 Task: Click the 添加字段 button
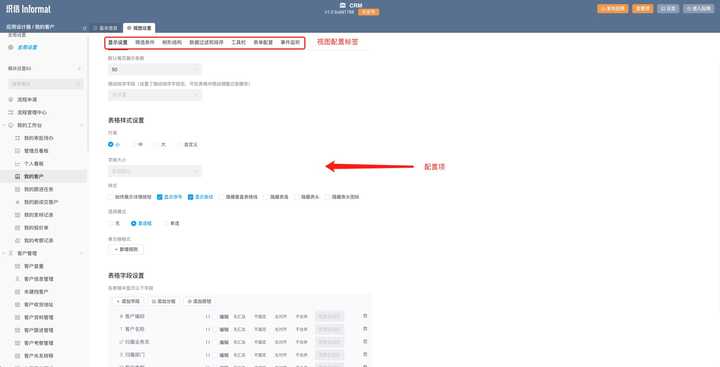128,301
